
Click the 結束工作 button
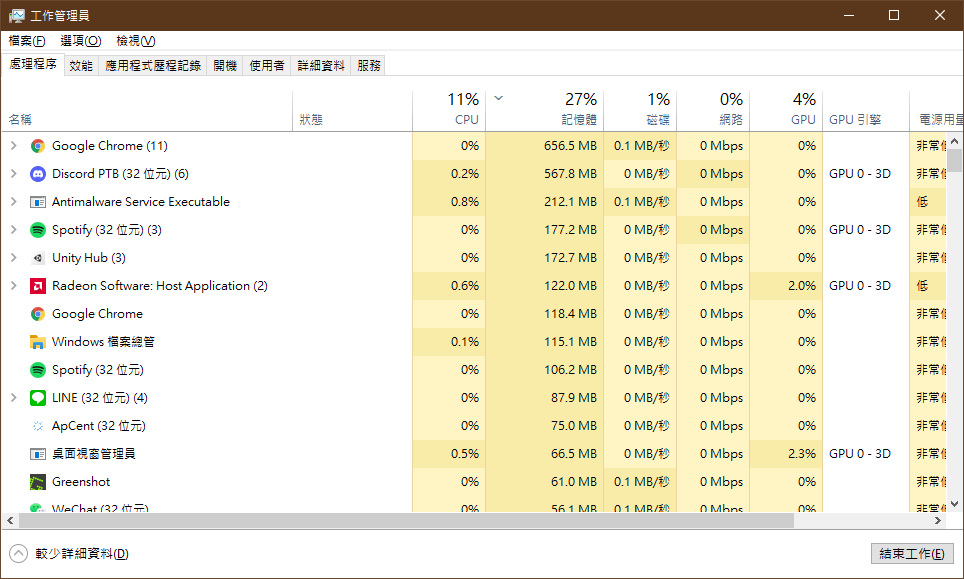pyautogui.click(x=912, y=554)
